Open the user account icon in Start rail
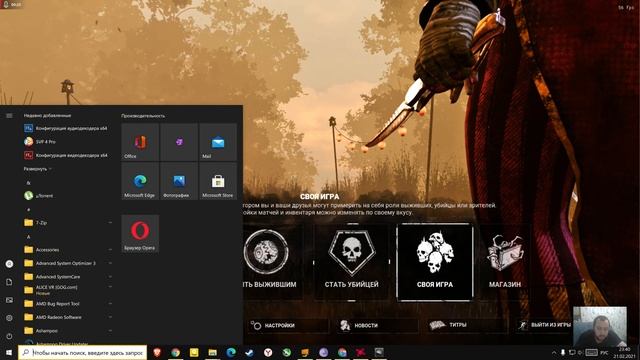Image resolution: width=640 pixels, height=360 pixels. point(9,264)
